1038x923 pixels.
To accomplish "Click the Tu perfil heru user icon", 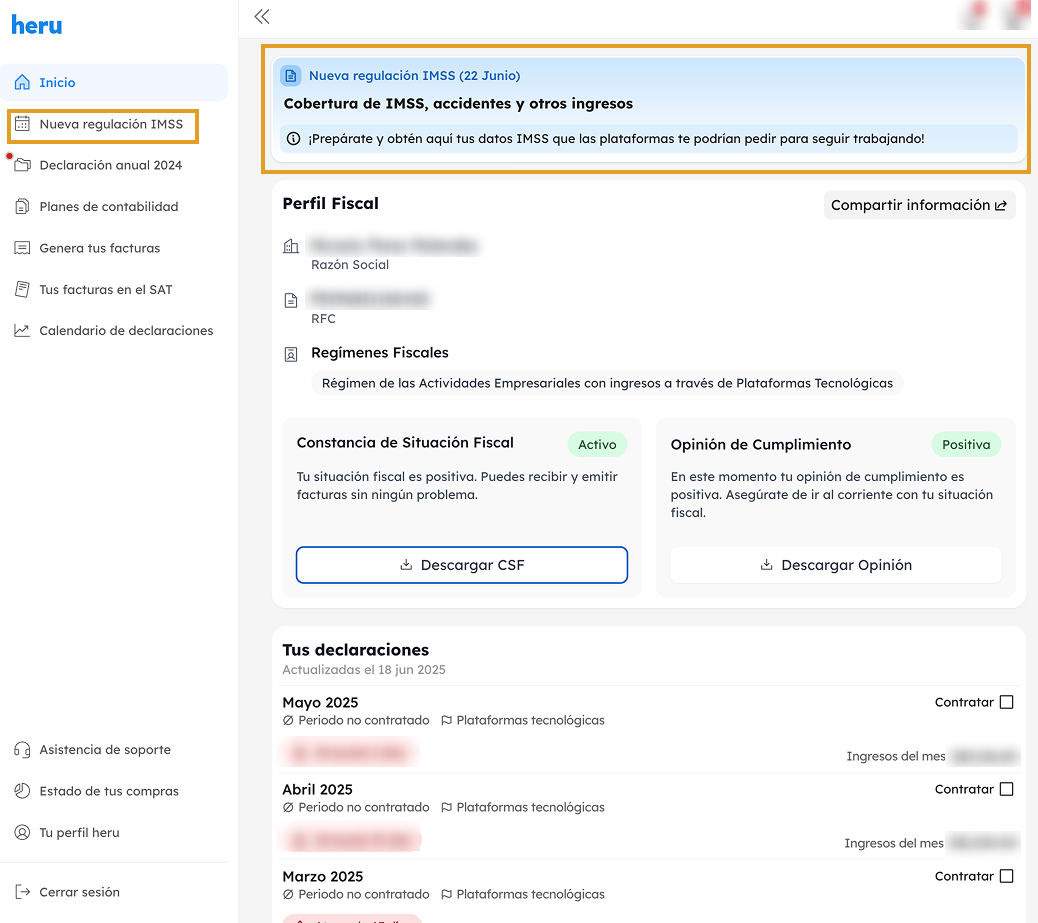I will point(23,832).
